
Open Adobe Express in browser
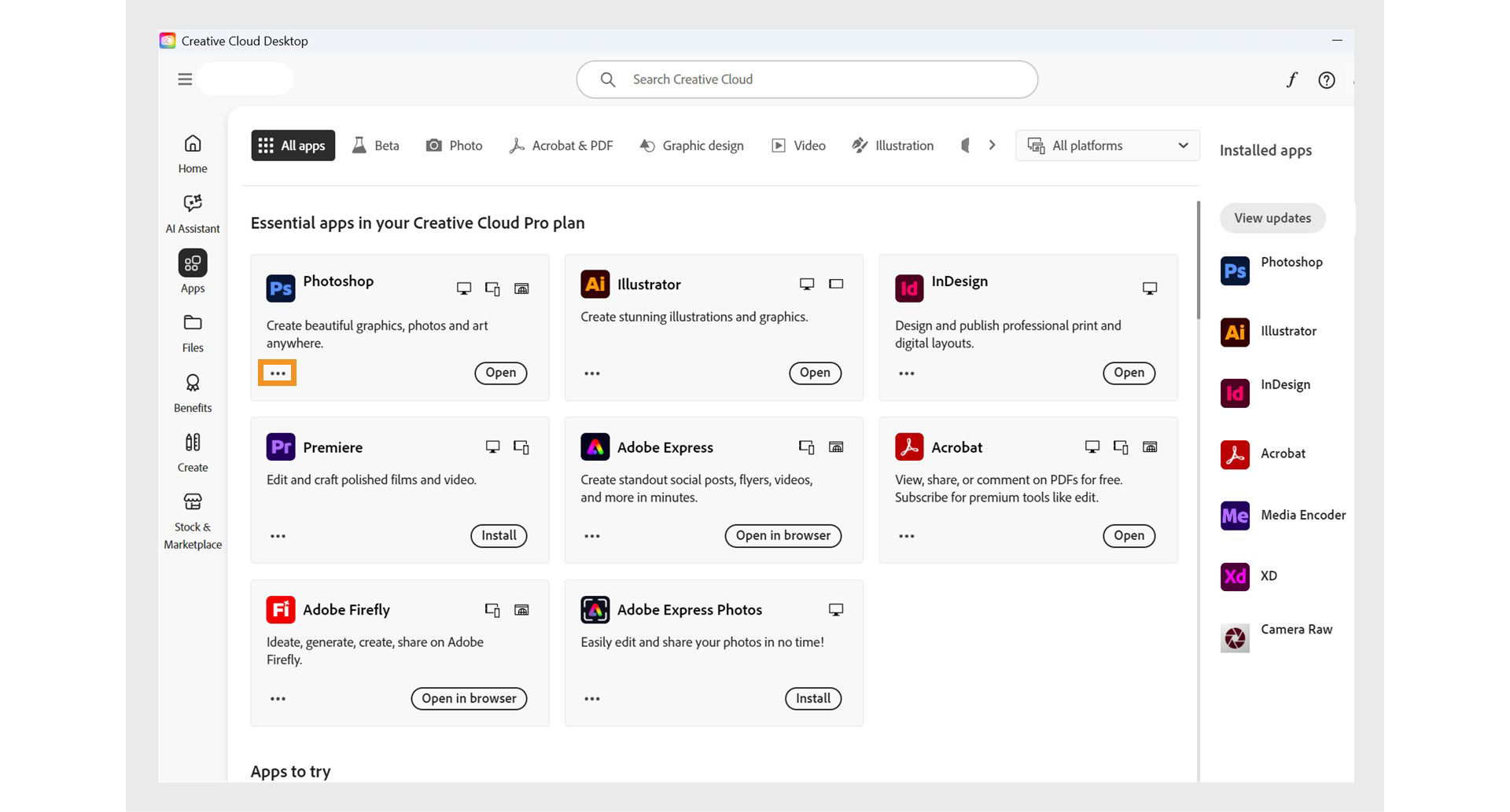(783, 535)
